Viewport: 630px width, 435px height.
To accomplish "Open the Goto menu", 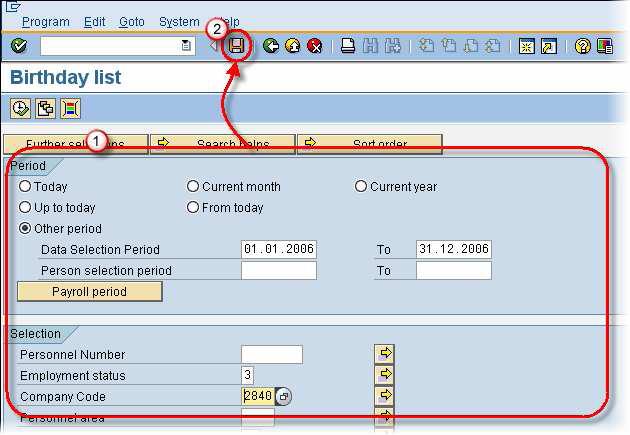I will click(x=131, y=21).
